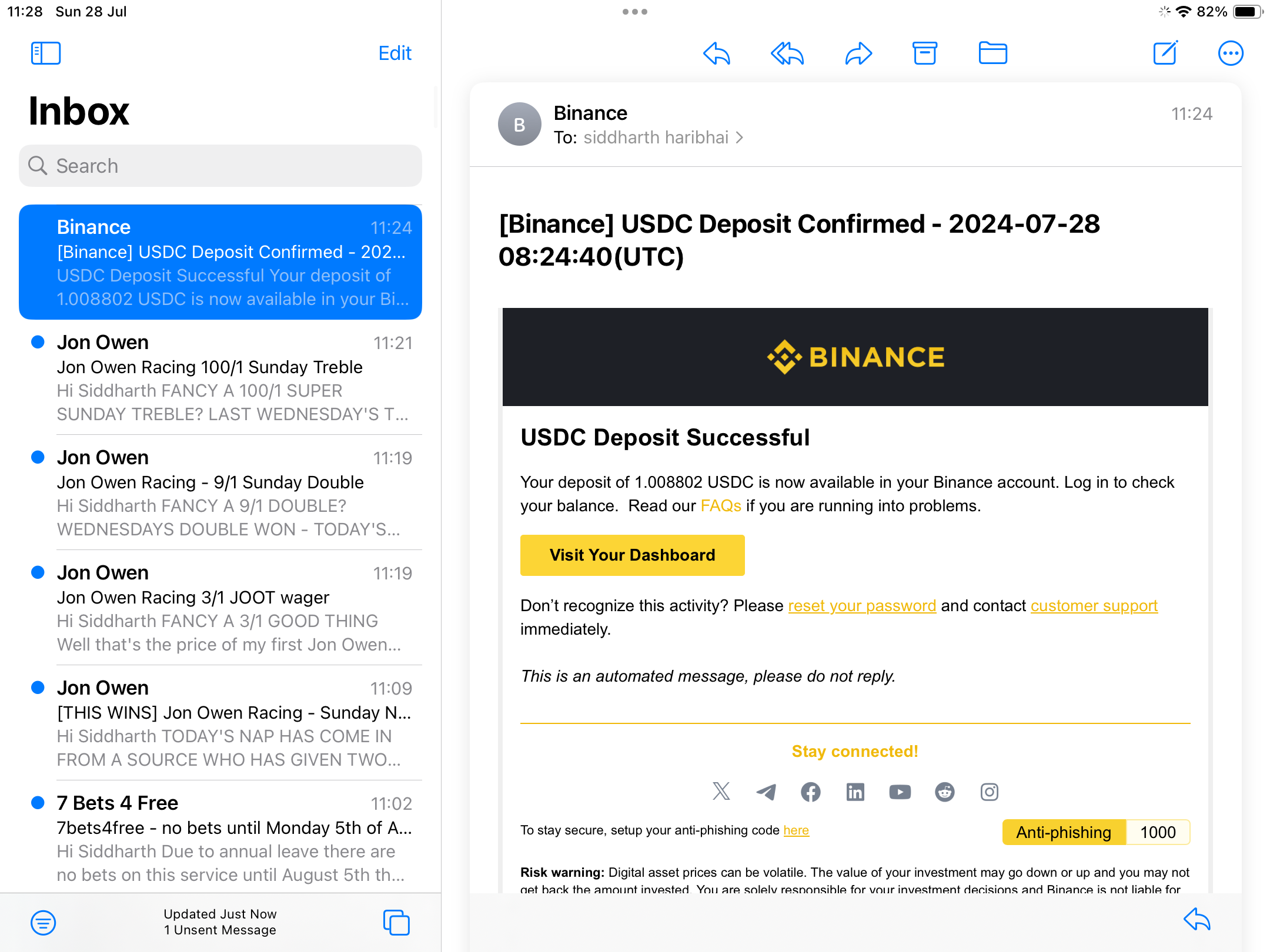Screen dimensions: 1270x952
Task: Click the Binance logo banner
Action: pyautogui.click(x=855, y=357)
